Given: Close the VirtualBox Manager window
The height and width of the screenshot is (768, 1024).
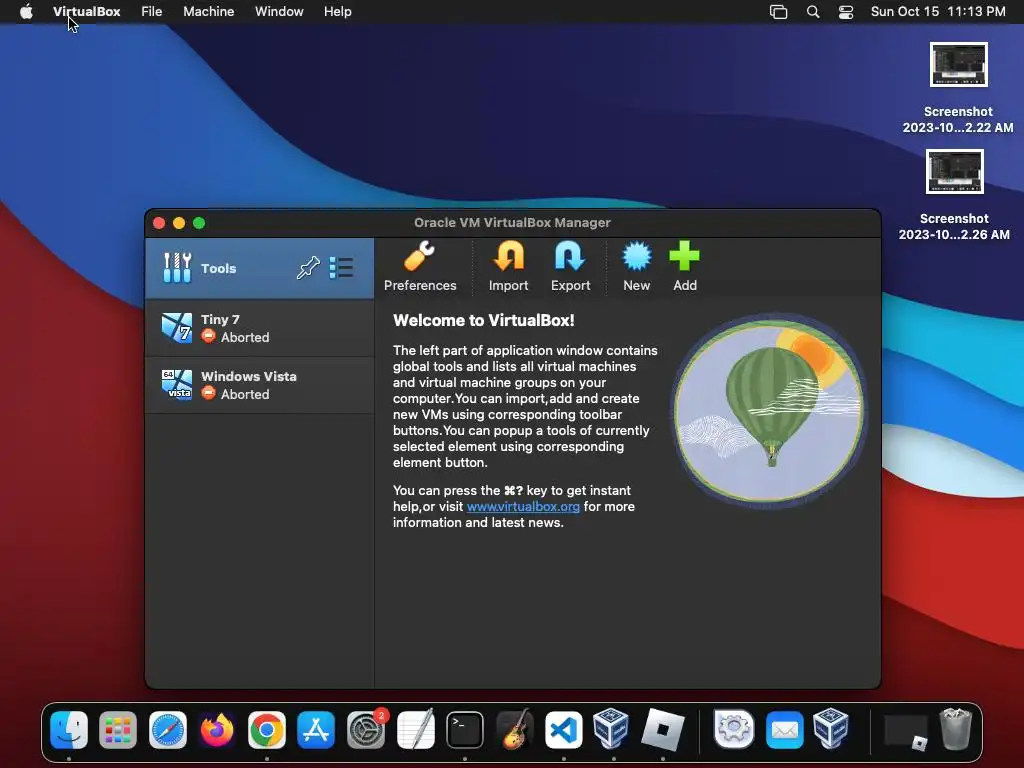Looking at the screenshot, I should point(159,223).
